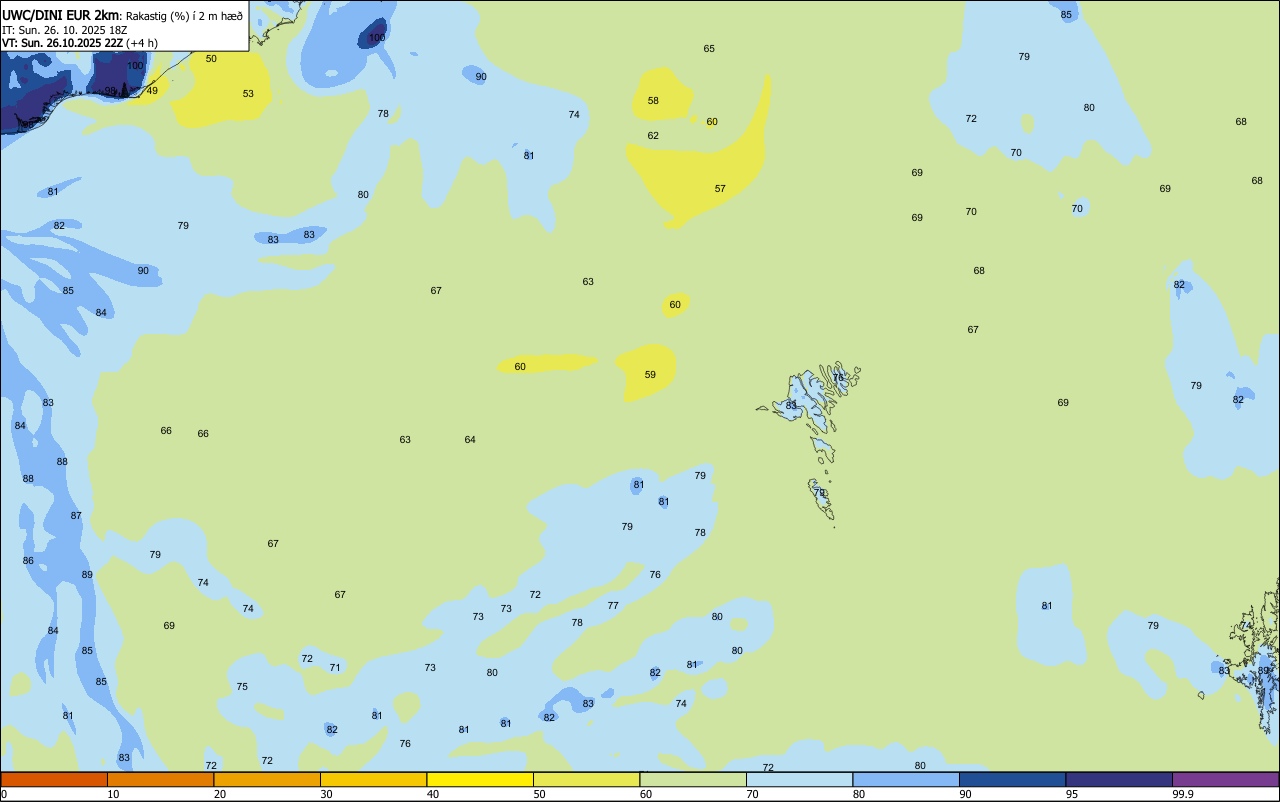
Task: Select the humidity value 57
Action: [x=720, y=189]
